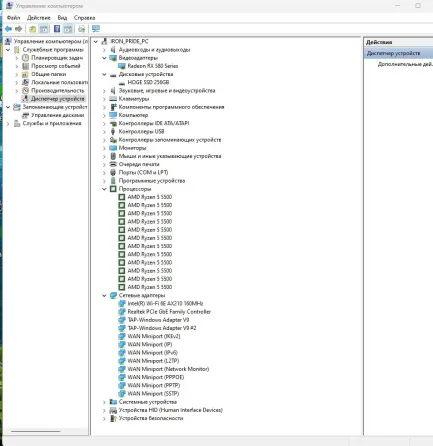Image resolution: width=433 pixels, height=446 pixels.
Task: Click the left pane horizontal scrollbar
Action: coord(36,431)
